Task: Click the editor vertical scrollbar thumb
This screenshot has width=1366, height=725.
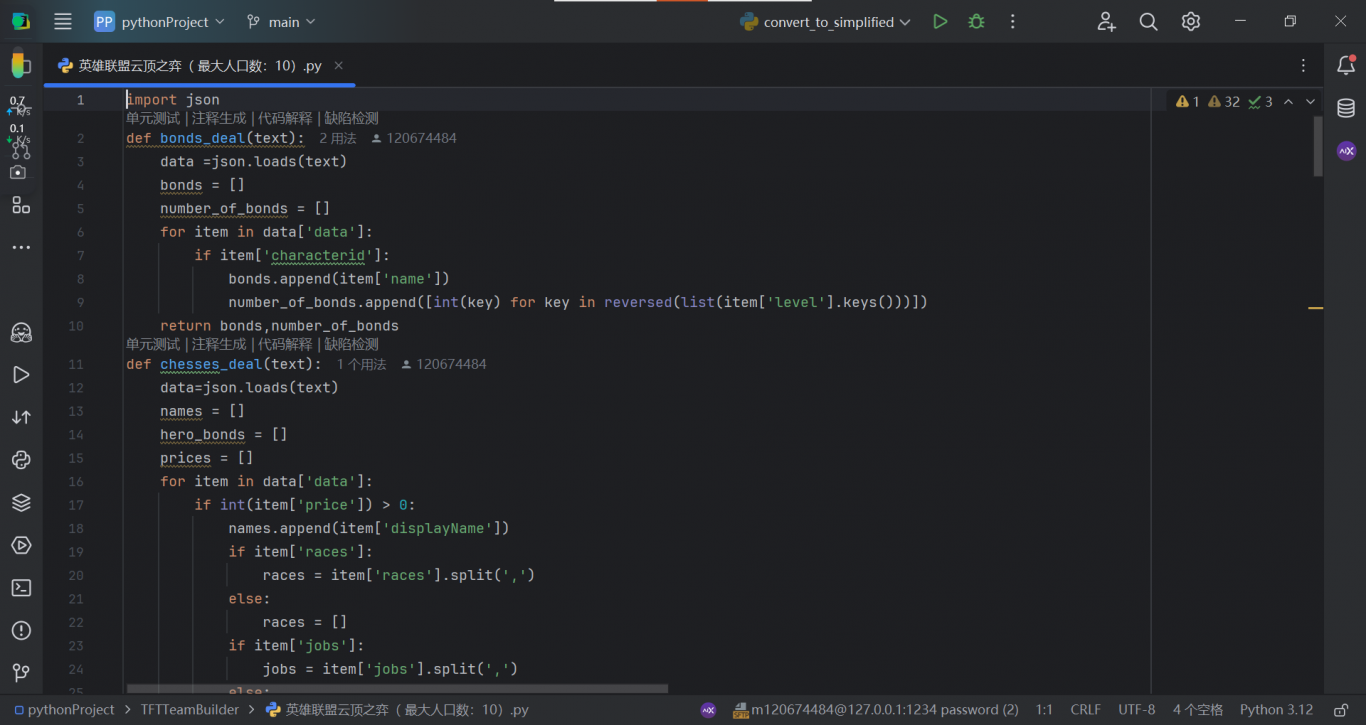Action: 1318,147
